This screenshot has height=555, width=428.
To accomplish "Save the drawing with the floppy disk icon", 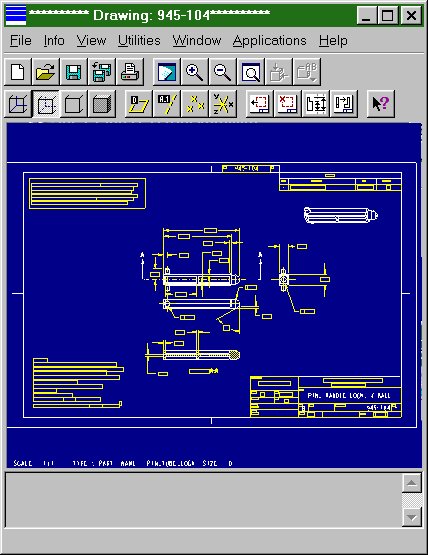I will (x=74, y=72).
